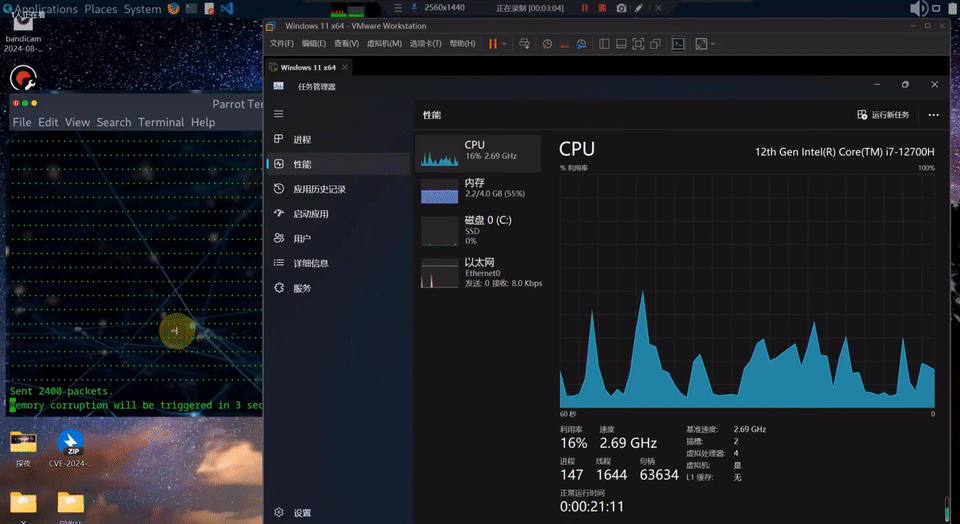
Task: Open the three-dot more options menu
Action: (x=933, y=115)
